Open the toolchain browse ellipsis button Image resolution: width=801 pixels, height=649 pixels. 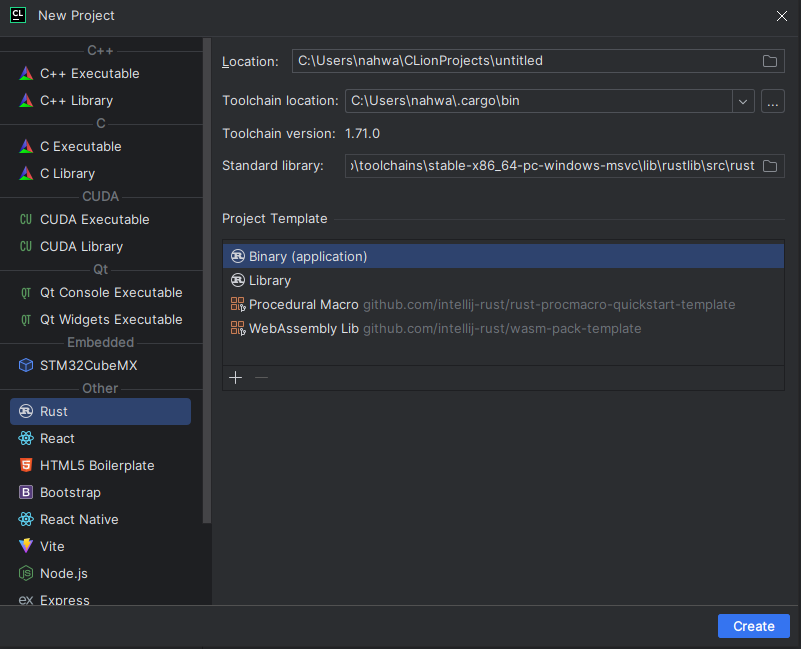click(773, 101)
